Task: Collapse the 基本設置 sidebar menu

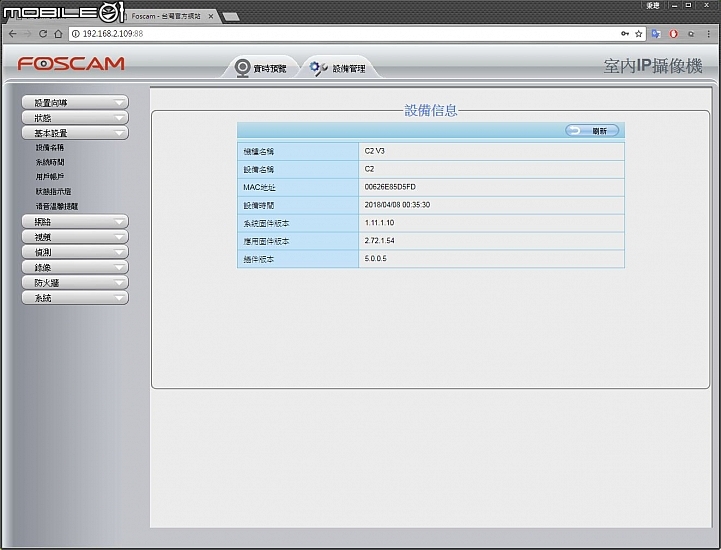Action: (x=75, y=133)
